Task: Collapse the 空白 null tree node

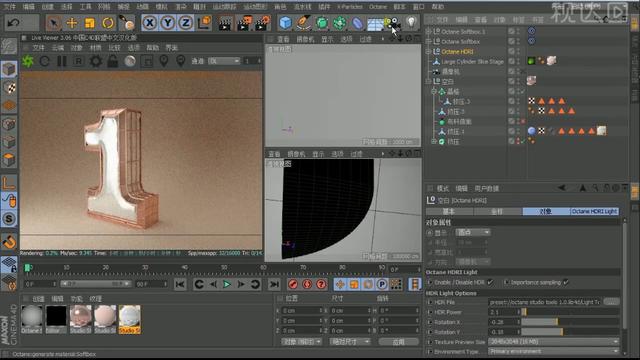Action: [x=428, y=81]
